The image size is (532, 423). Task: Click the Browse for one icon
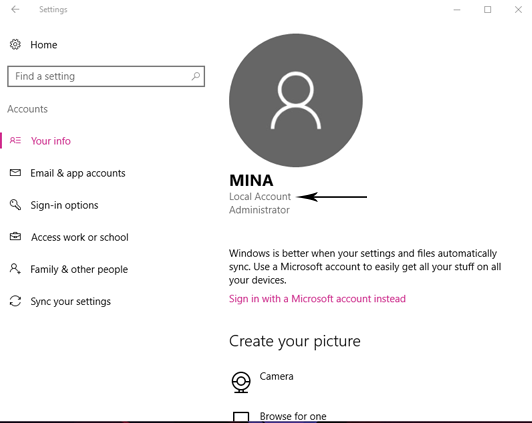click(241, 417)
